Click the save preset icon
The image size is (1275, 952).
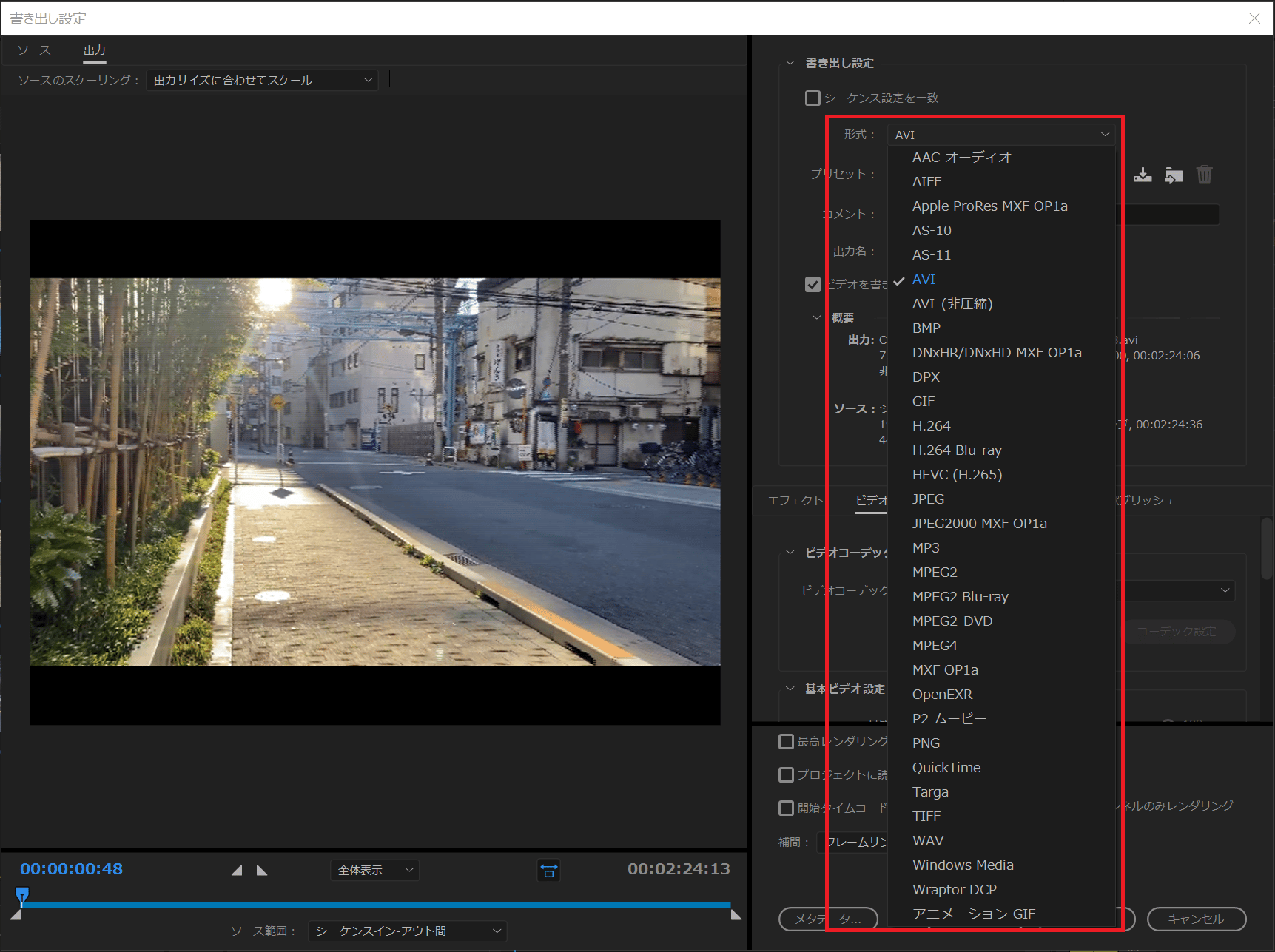coord(1143,175)
